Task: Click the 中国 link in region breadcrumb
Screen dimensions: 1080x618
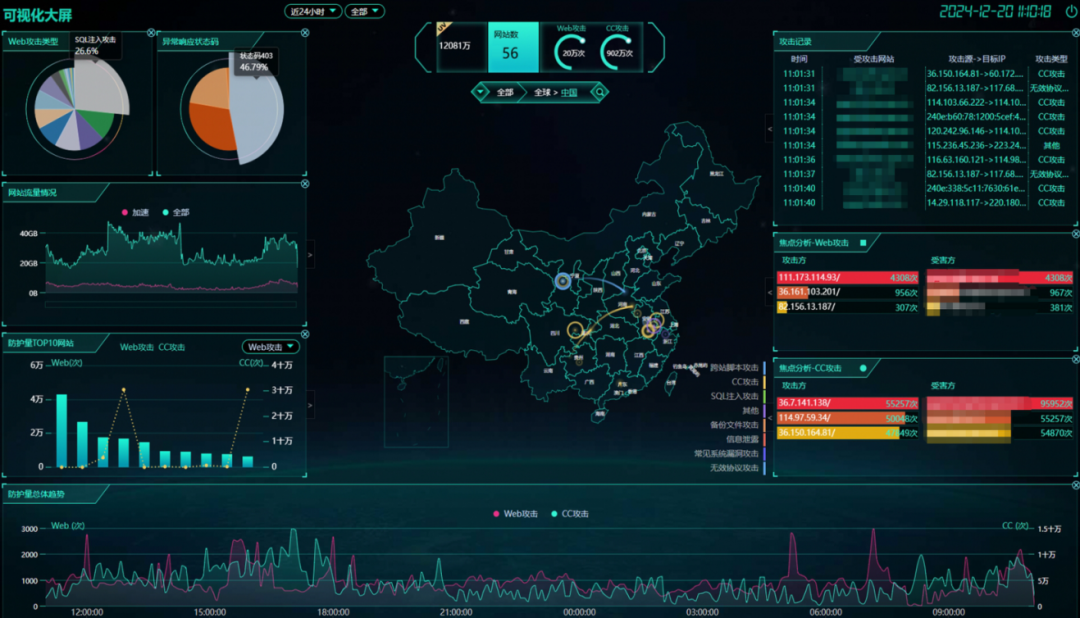Action: (569, 92)
